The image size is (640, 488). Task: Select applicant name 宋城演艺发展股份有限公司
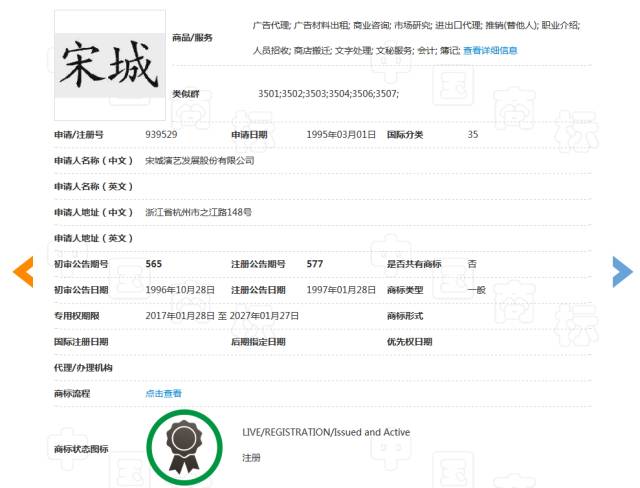[x=200, y=161]
